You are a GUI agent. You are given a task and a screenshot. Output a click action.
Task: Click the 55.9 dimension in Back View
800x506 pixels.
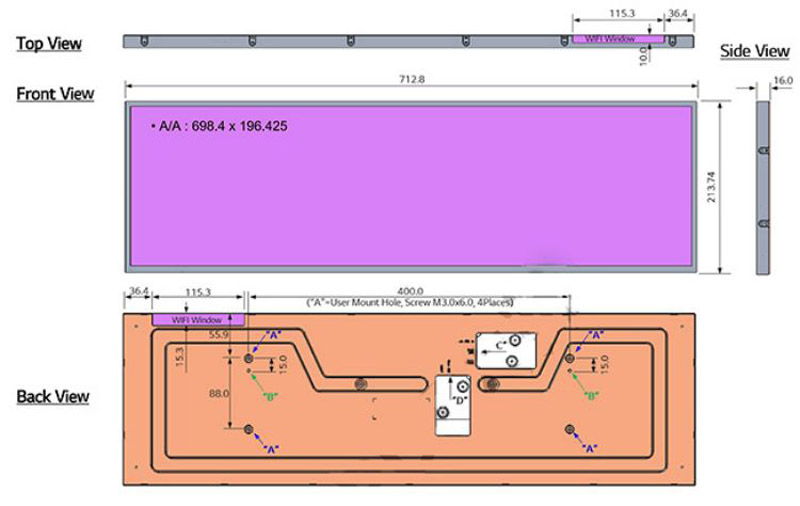(218, 335)
